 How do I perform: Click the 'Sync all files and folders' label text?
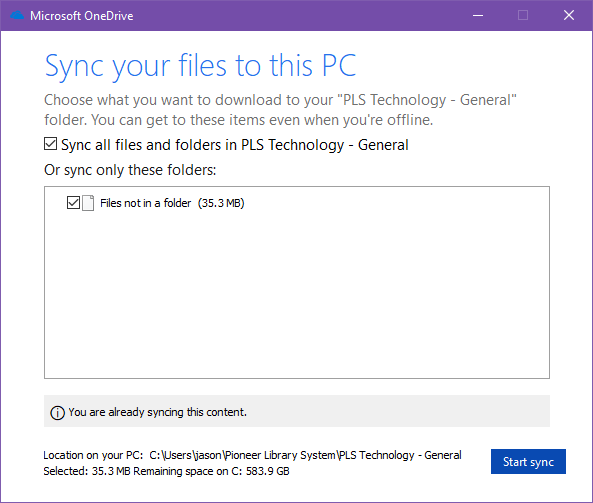(x=235, y=145)
